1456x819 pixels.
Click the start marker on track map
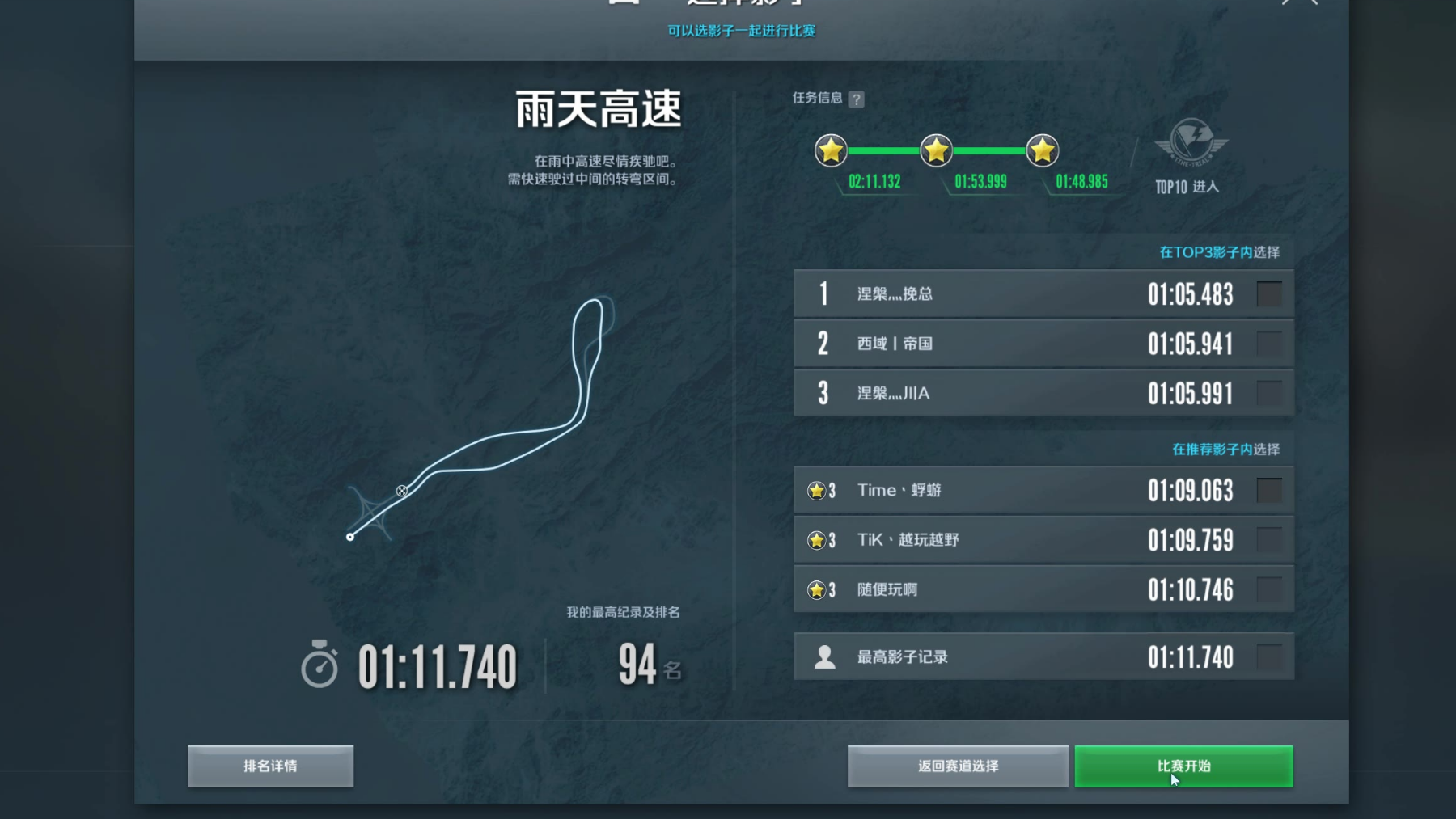click(x=350, y=537)
